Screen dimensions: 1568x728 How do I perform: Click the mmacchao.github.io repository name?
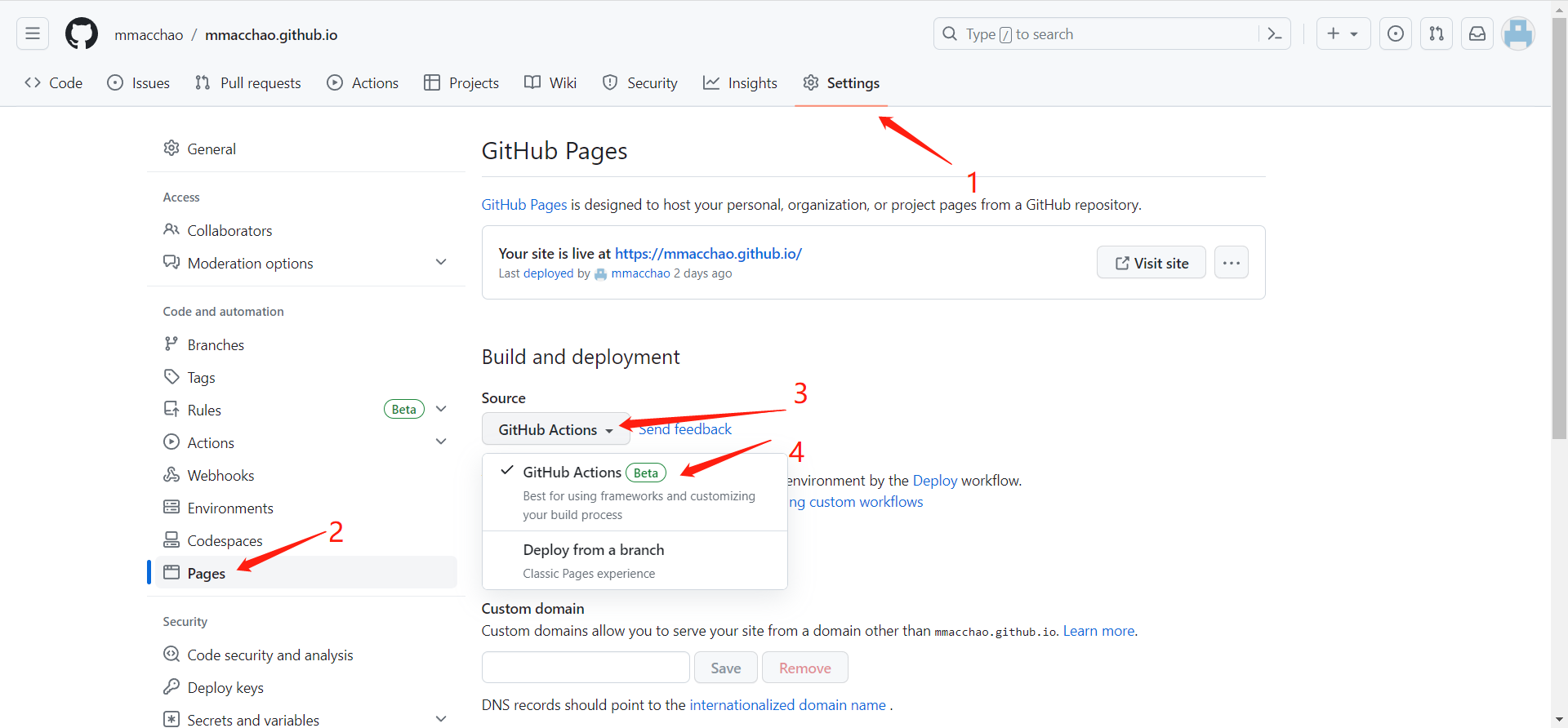pos(271,34)
